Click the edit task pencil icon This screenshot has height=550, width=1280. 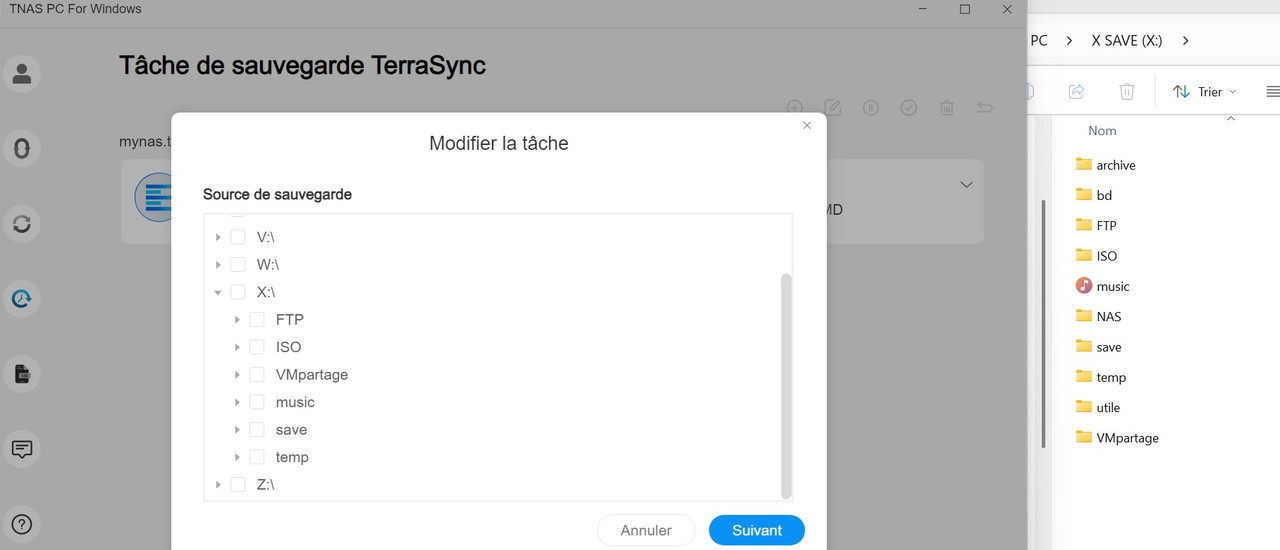click(833, 107)
